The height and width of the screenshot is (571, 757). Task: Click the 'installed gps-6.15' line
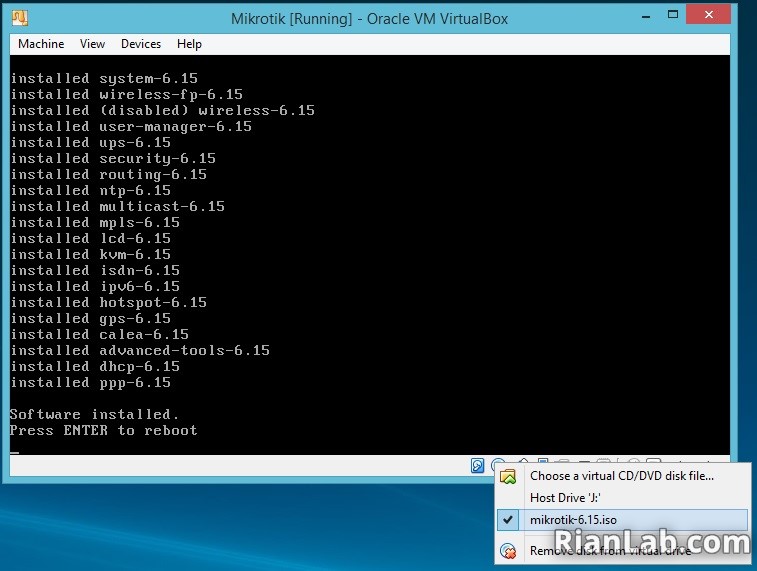91,318
